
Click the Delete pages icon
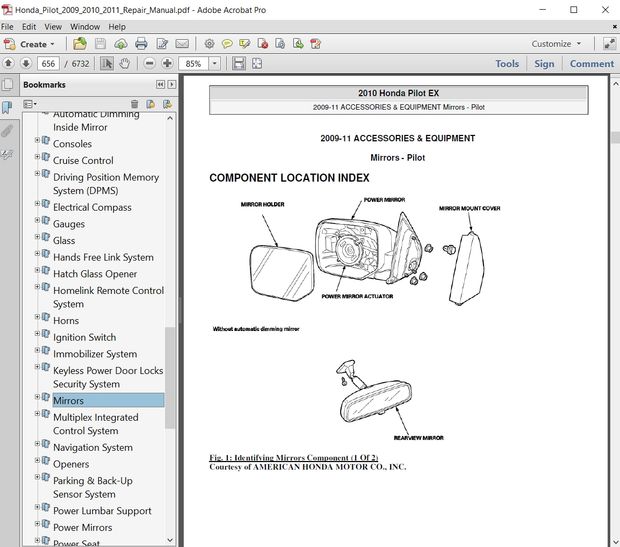[x=263, y=44]
